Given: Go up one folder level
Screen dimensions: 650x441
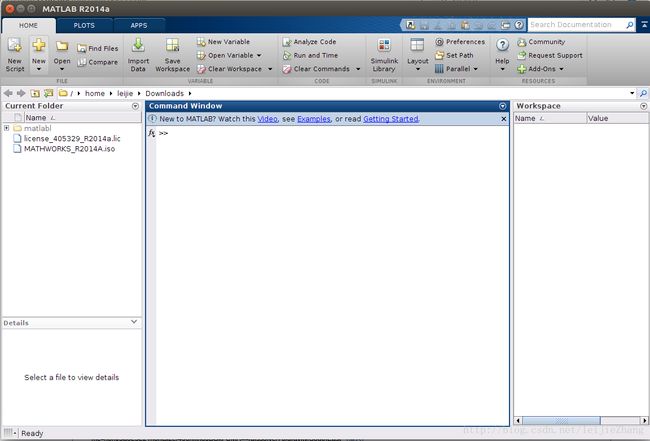Looking at the screenshot, I should pyautogui.click(x=35, y=93).
